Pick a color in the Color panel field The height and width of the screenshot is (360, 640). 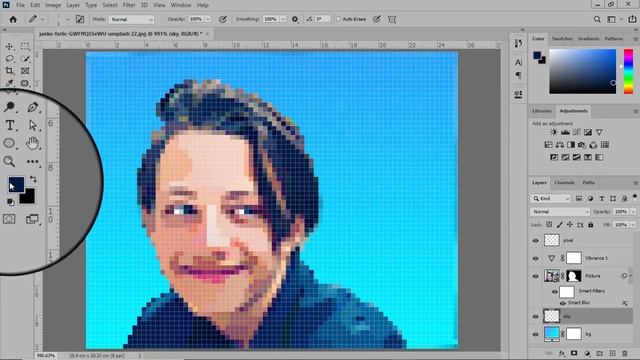582,71
